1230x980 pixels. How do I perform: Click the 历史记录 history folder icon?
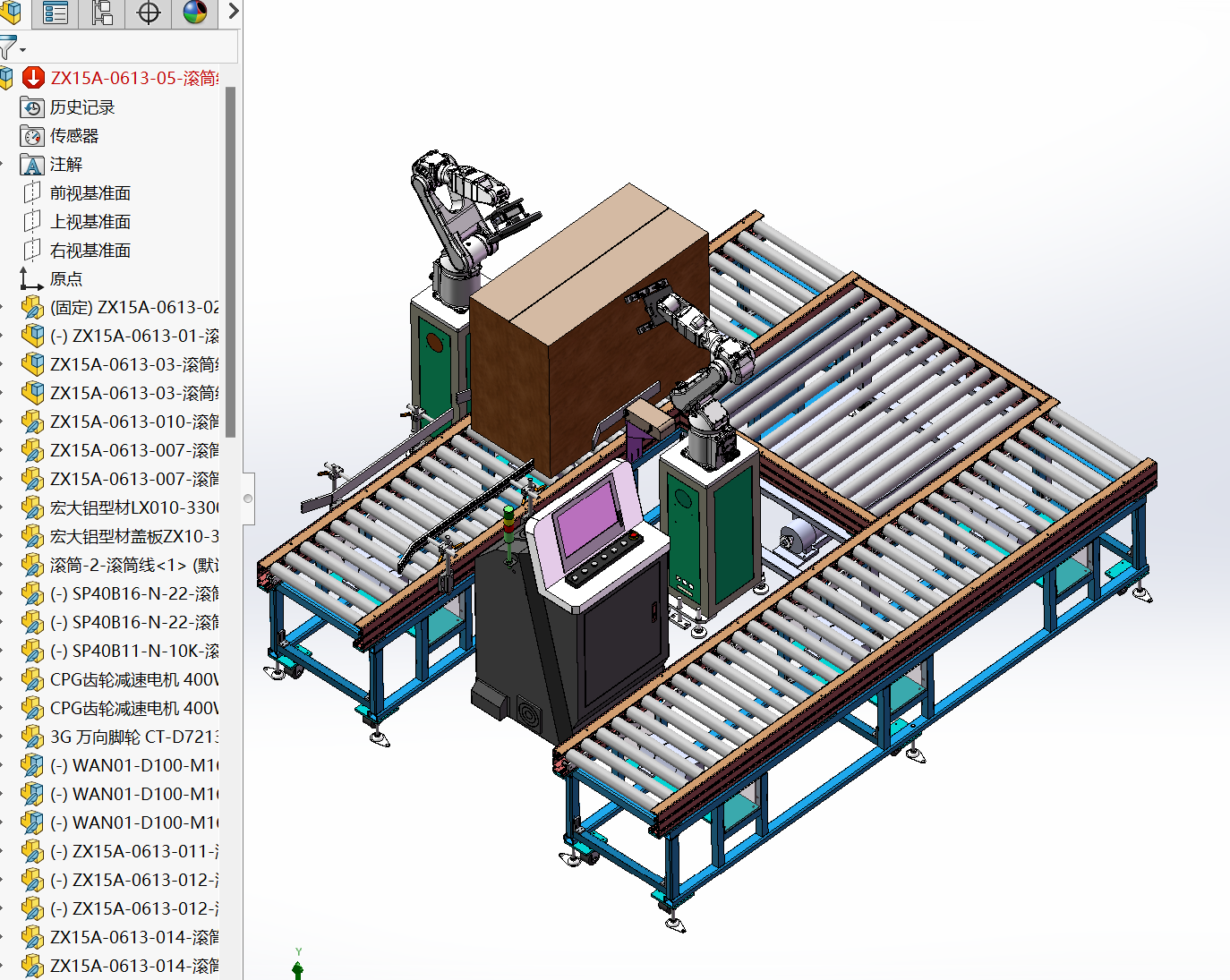[32, 107]
